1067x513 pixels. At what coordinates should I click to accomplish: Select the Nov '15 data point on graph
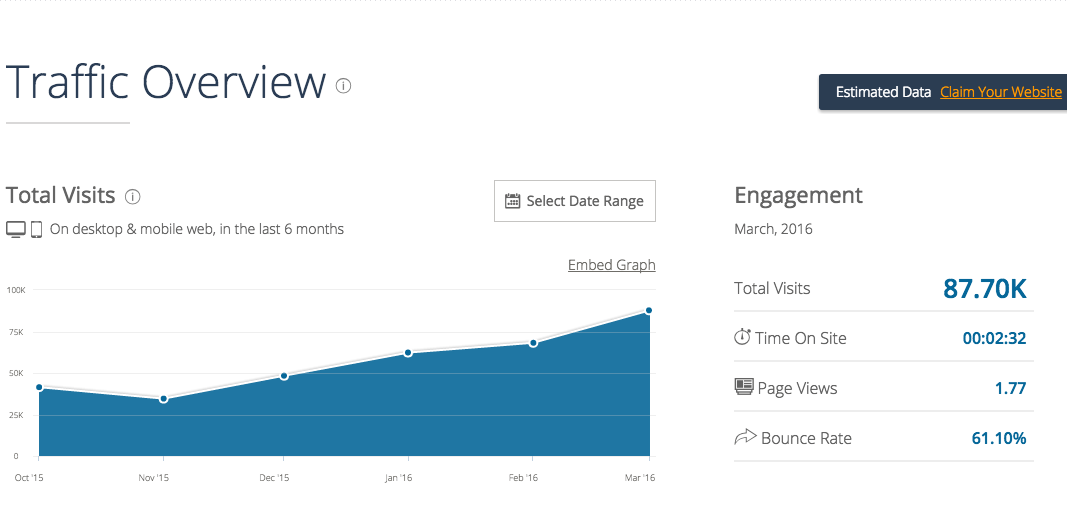(163, 399)
